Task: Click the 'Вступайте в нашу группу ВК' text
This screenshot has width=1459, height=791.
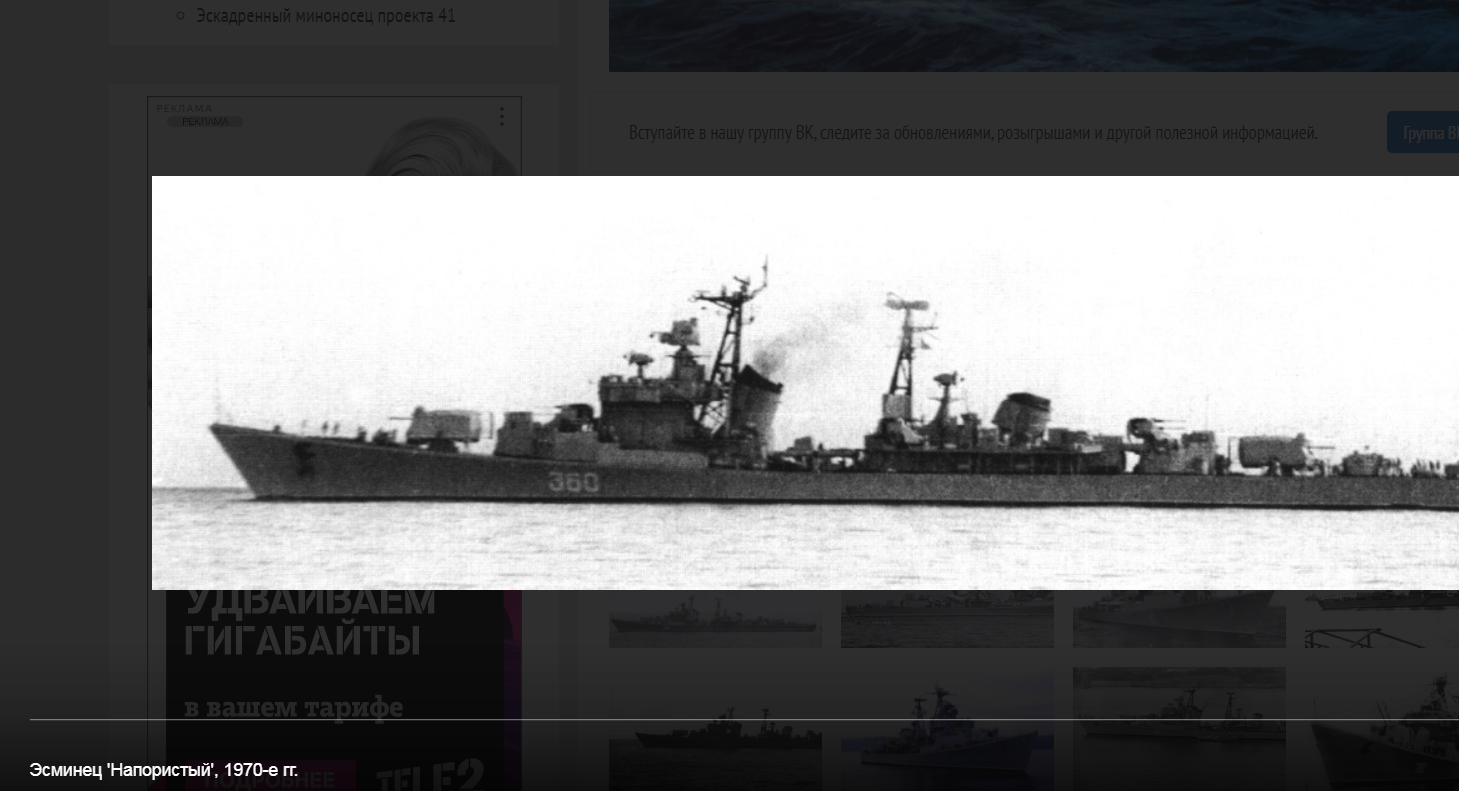Action: [973, 133]
